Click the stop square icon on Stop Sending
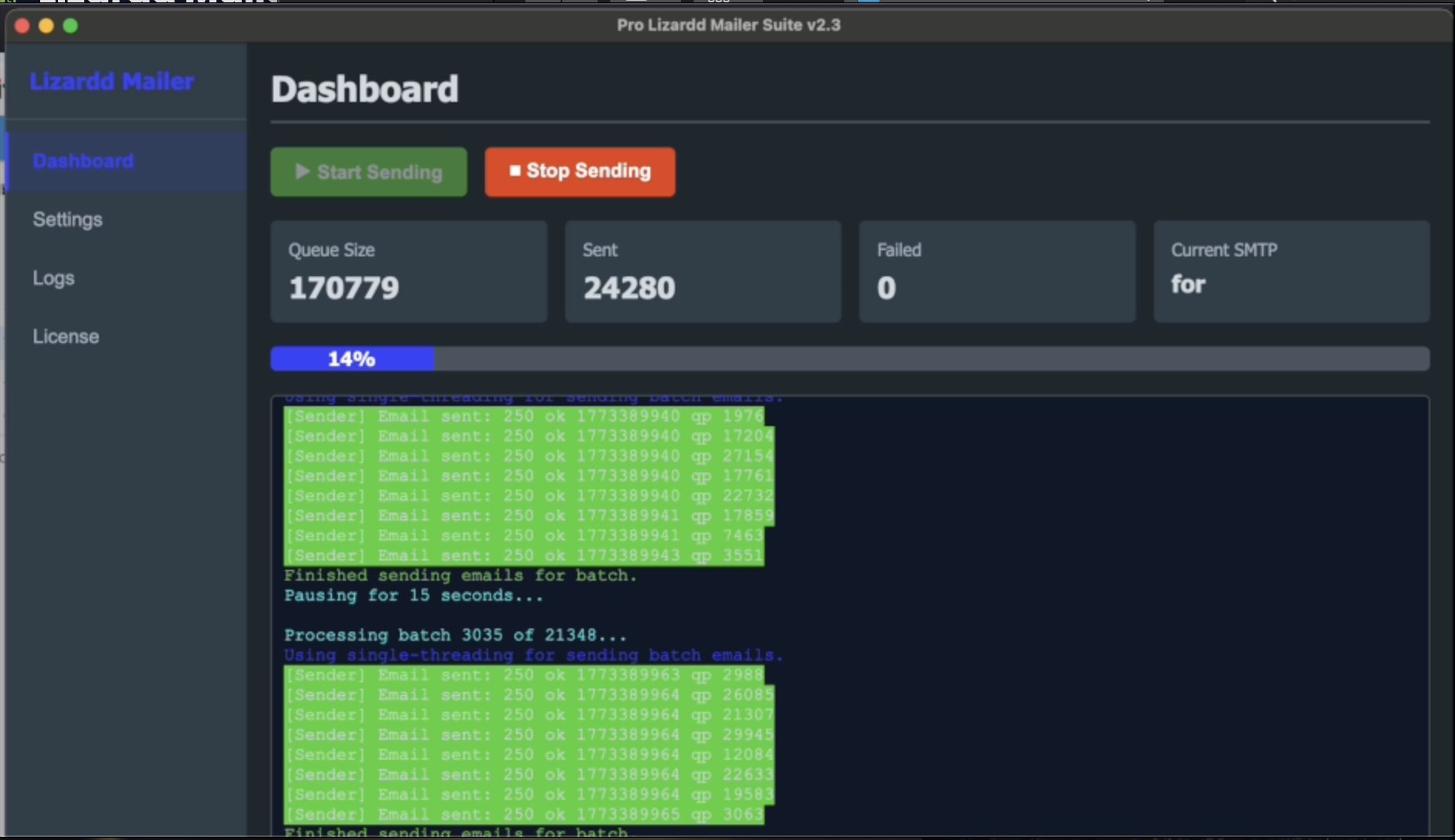This screenshot has width=1455, height=840. [514, 171]
